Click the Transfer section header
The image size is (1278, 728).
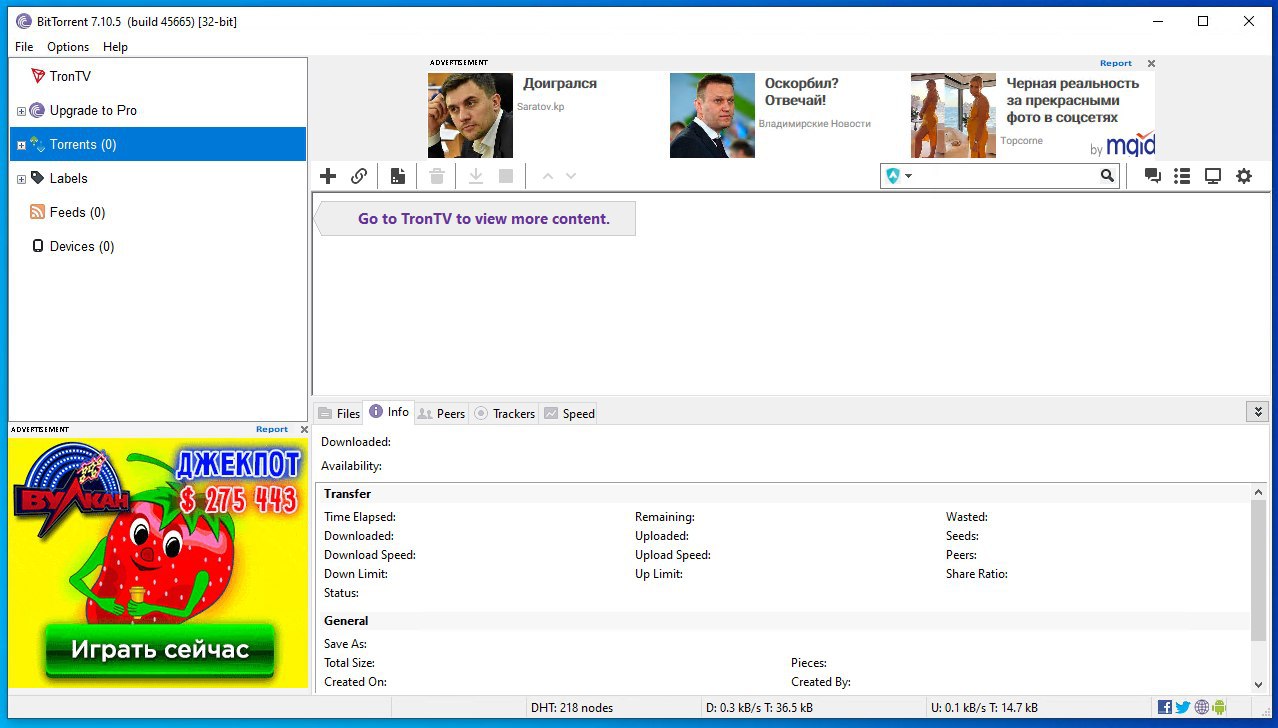point(347,494)
